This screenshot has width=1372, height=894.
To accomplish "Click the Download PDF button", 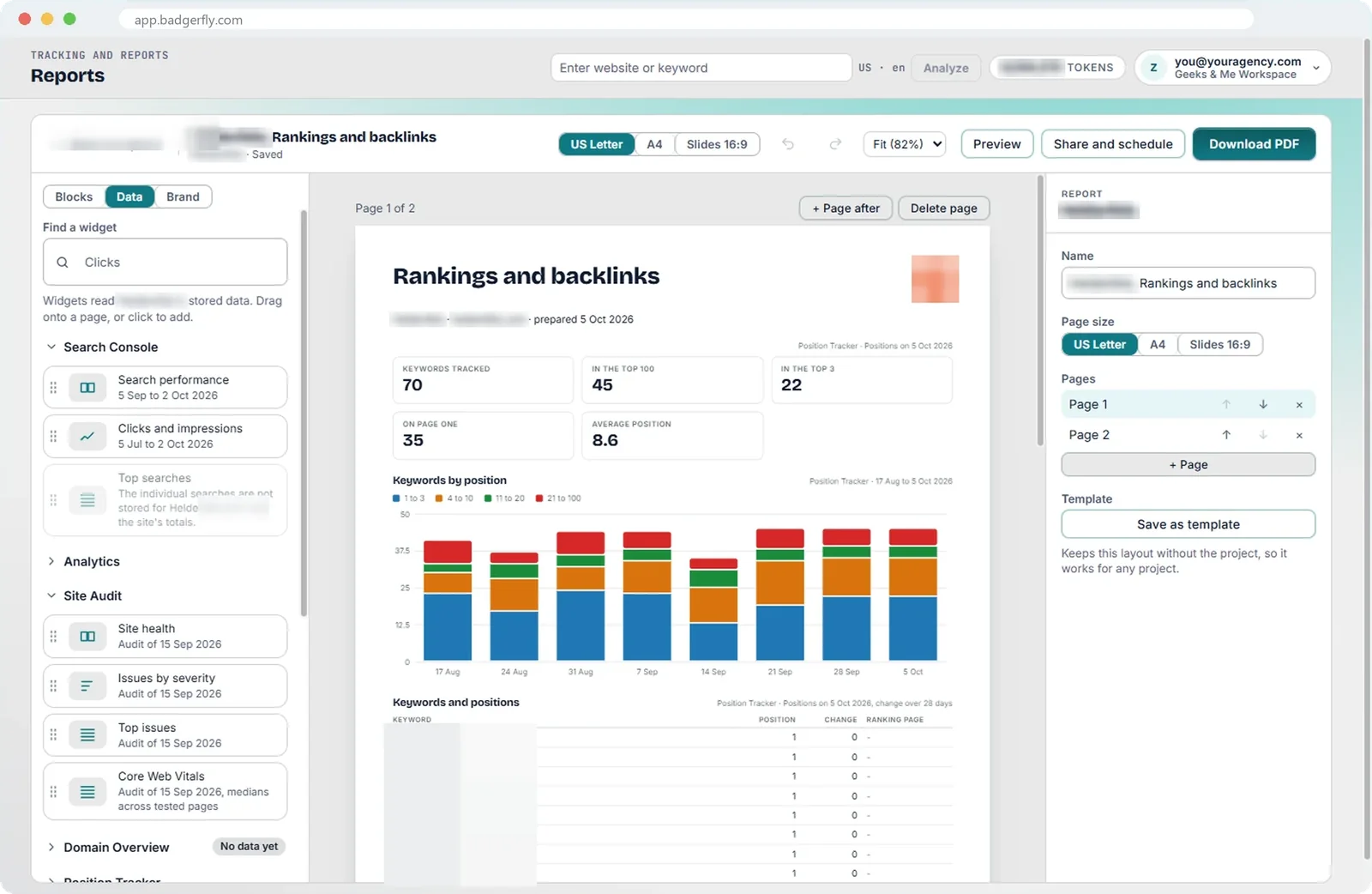I will (x=1254, y=144).
